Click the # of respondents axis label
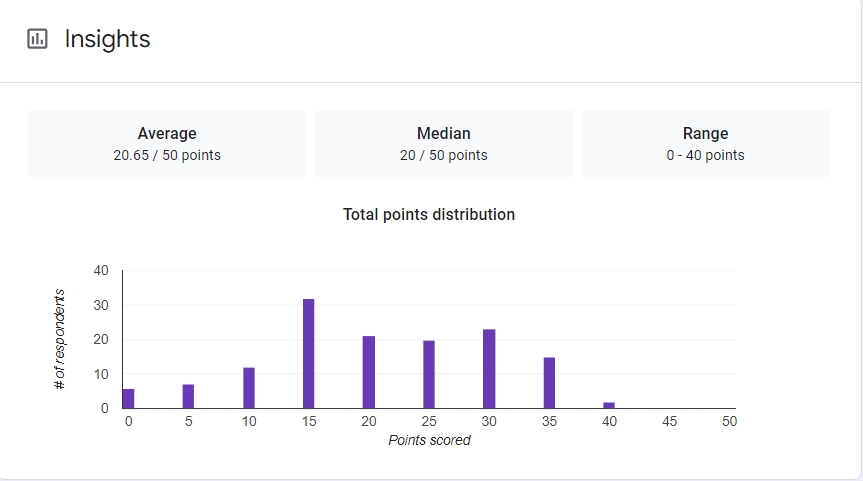863x481 pixels. [59, 338]
